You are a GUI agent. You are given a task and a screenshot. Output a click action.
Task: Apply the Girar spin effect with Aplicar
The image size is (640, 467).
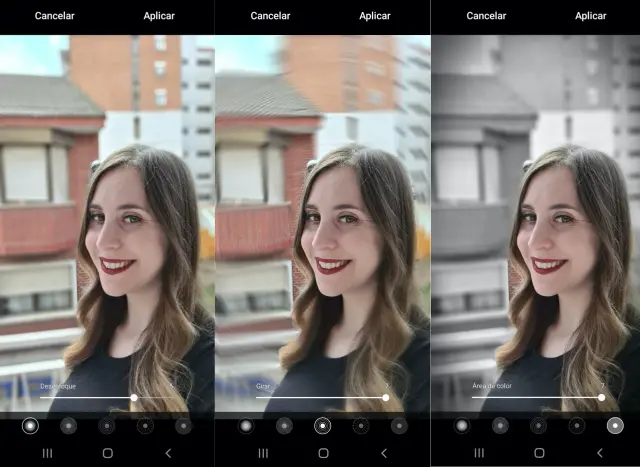375,16
